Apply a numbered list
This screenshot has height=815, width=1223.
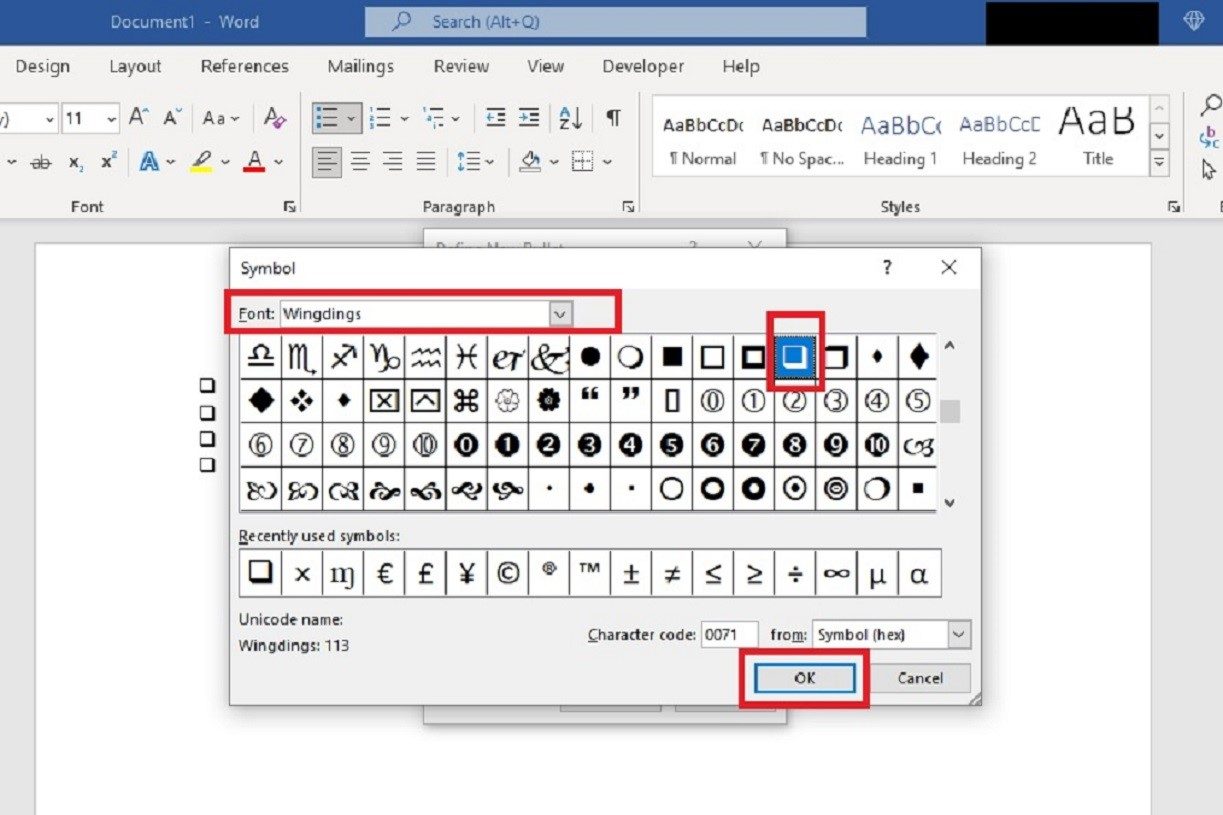tap(381, 117)
